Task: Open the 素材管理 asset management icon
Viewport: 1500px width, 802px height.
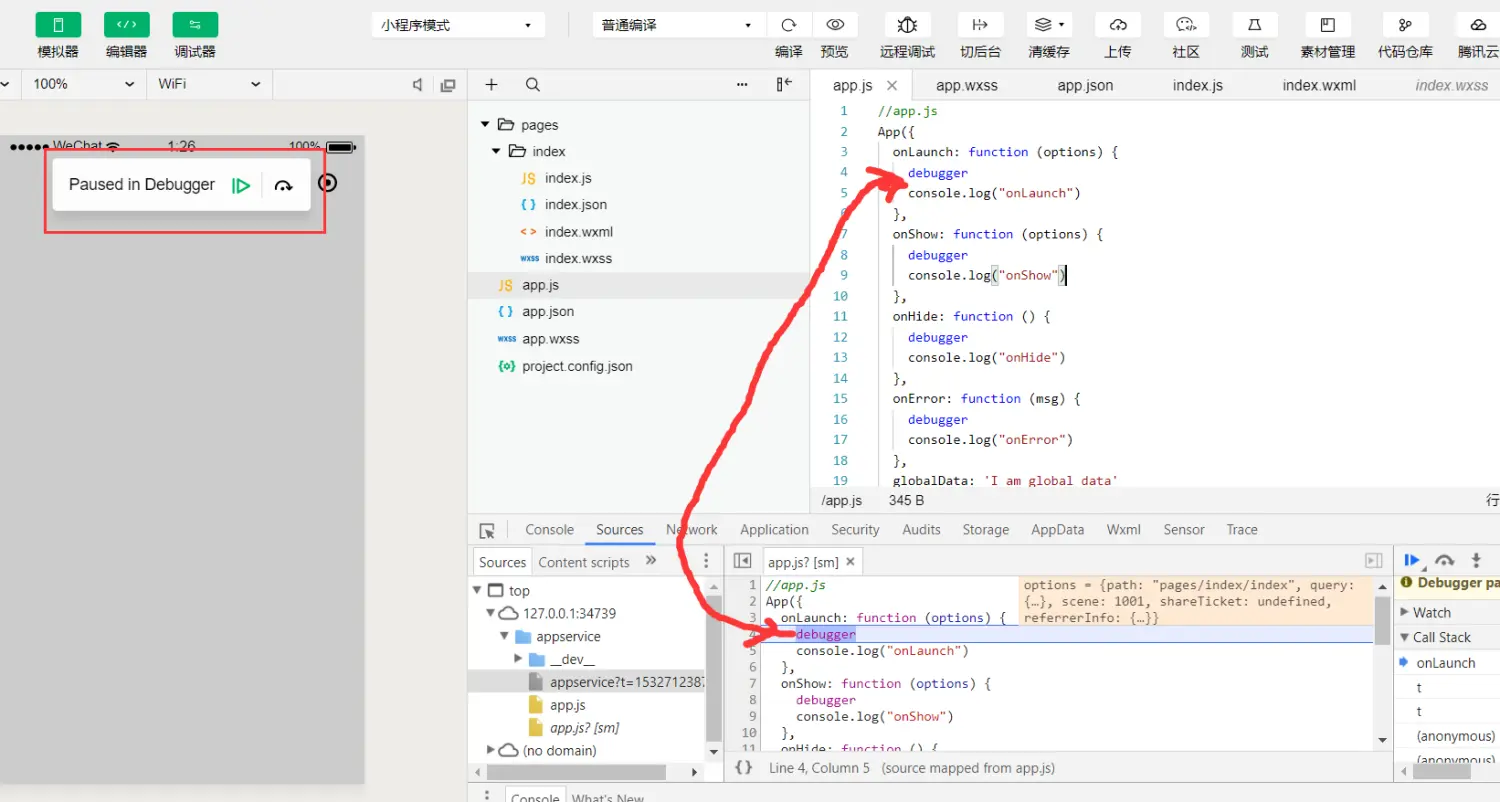Action: point(1328,25)
